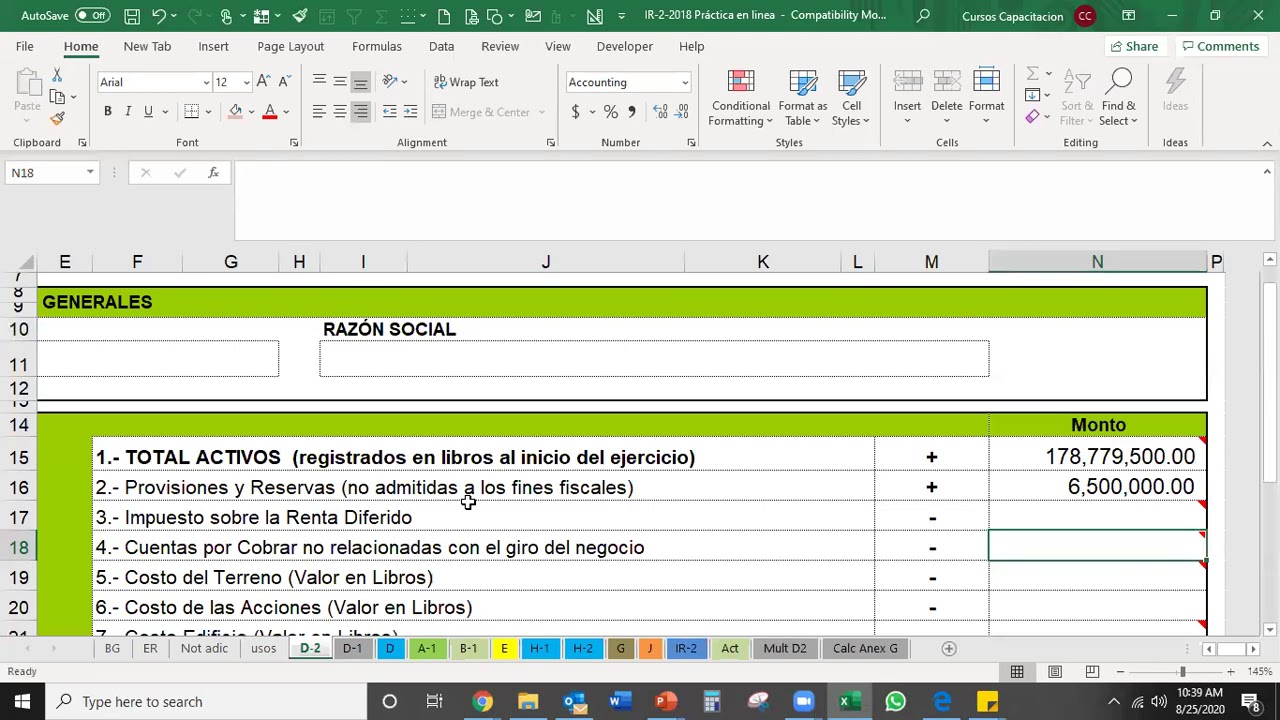Click the AutoSum sigma icon
The image size is (1280, 720).
click(x=1032, y=74)
